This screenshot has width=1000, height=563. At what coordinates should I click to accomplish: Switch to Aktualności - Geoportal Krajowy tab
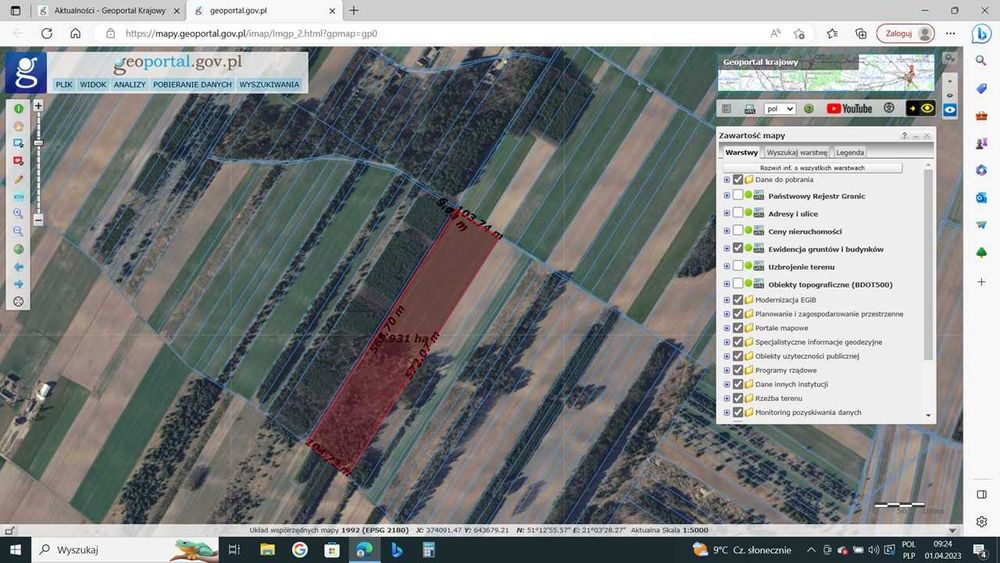point(108,11)
